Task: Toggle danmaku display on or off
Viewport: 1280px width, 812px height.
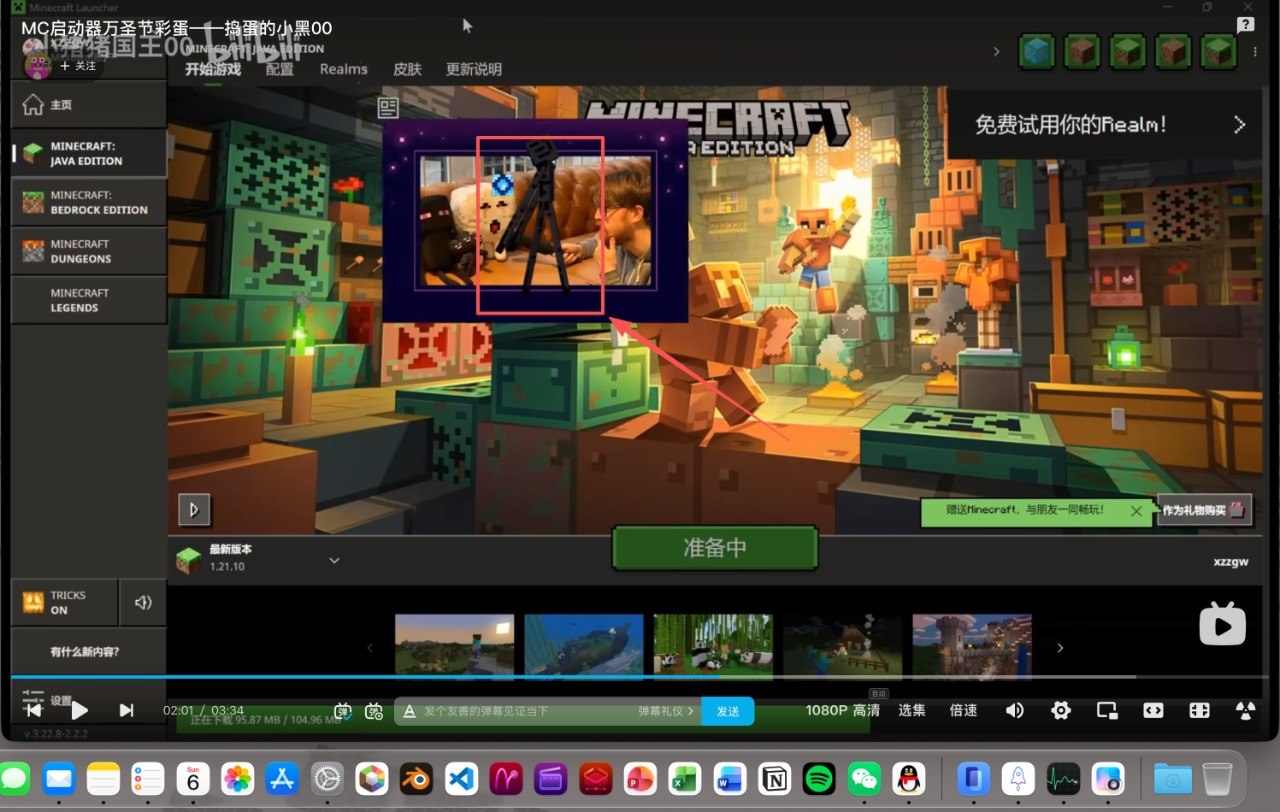Action: 343,711
